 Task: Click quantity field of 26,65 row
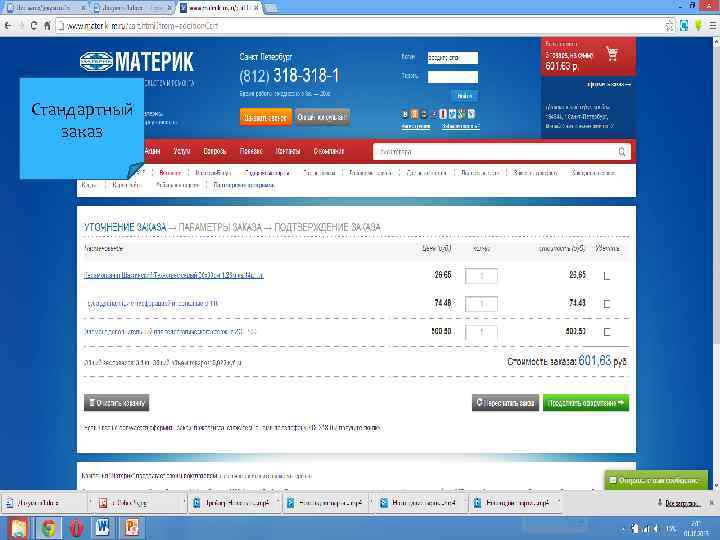(481, 276)
